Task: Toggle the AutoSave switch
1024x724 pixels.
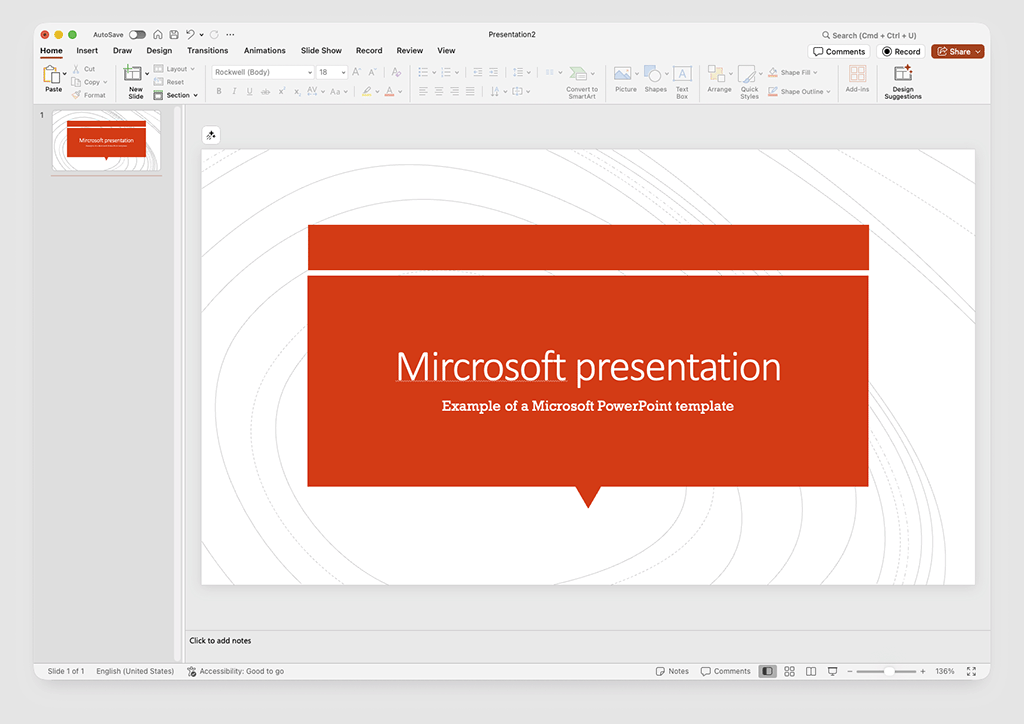Action: pos(137,35)
